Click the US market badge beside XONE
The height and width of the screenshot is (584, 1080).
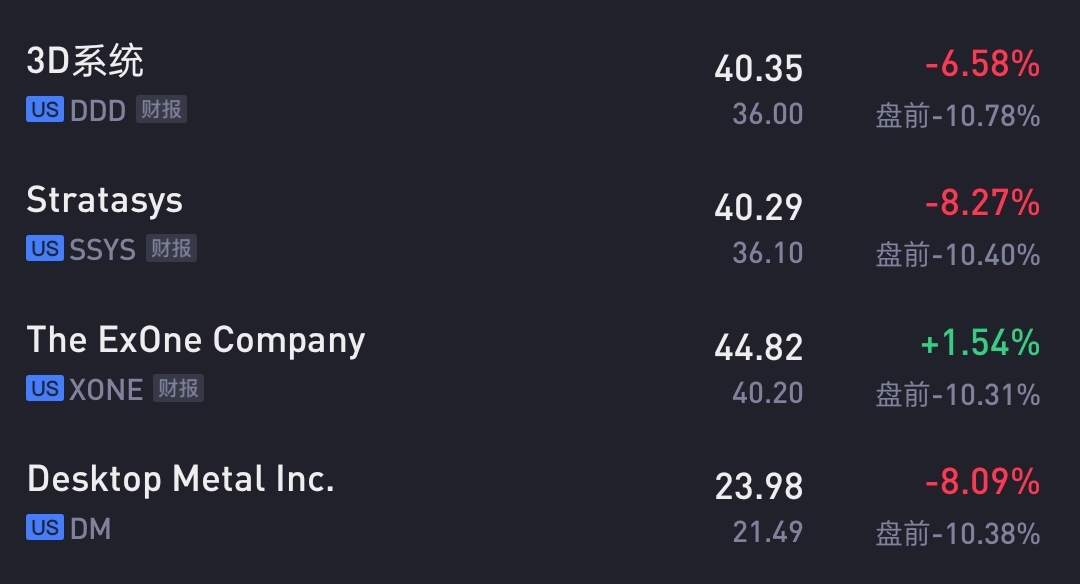click(x=45, y=388)
